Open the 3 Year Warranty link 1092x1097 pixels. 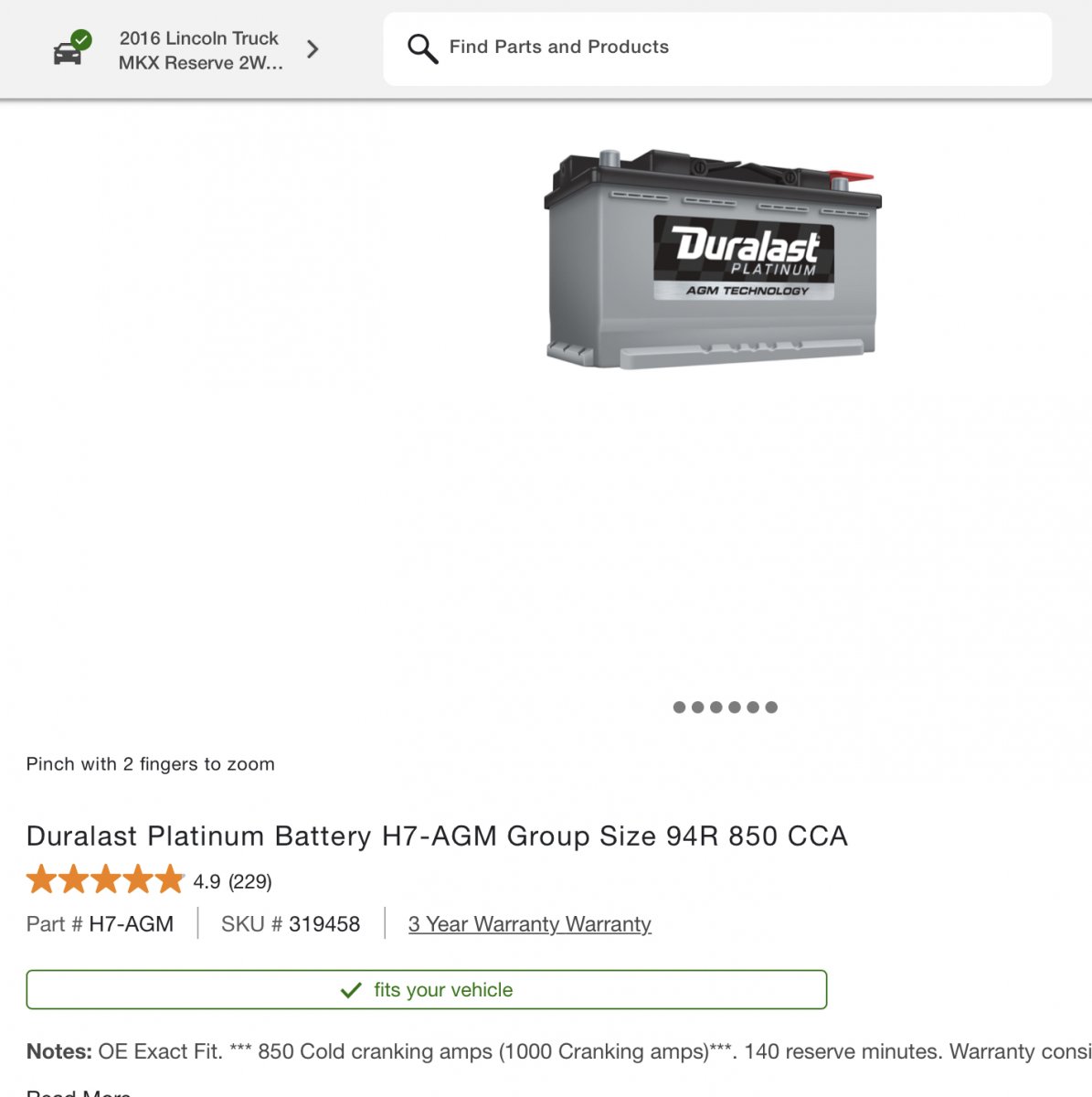[x=530, y=924]
